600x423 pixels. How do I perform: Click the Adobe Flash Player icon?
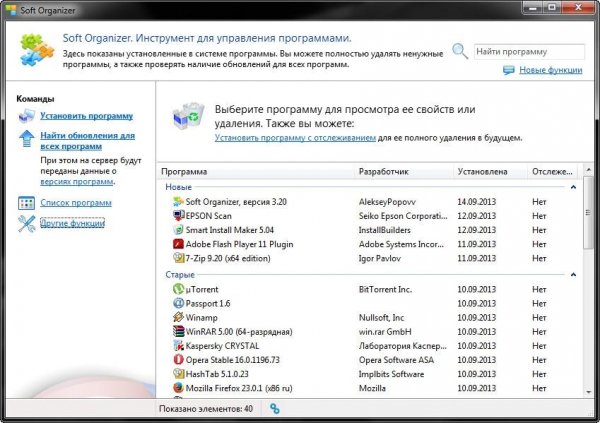tap(178, 244)
